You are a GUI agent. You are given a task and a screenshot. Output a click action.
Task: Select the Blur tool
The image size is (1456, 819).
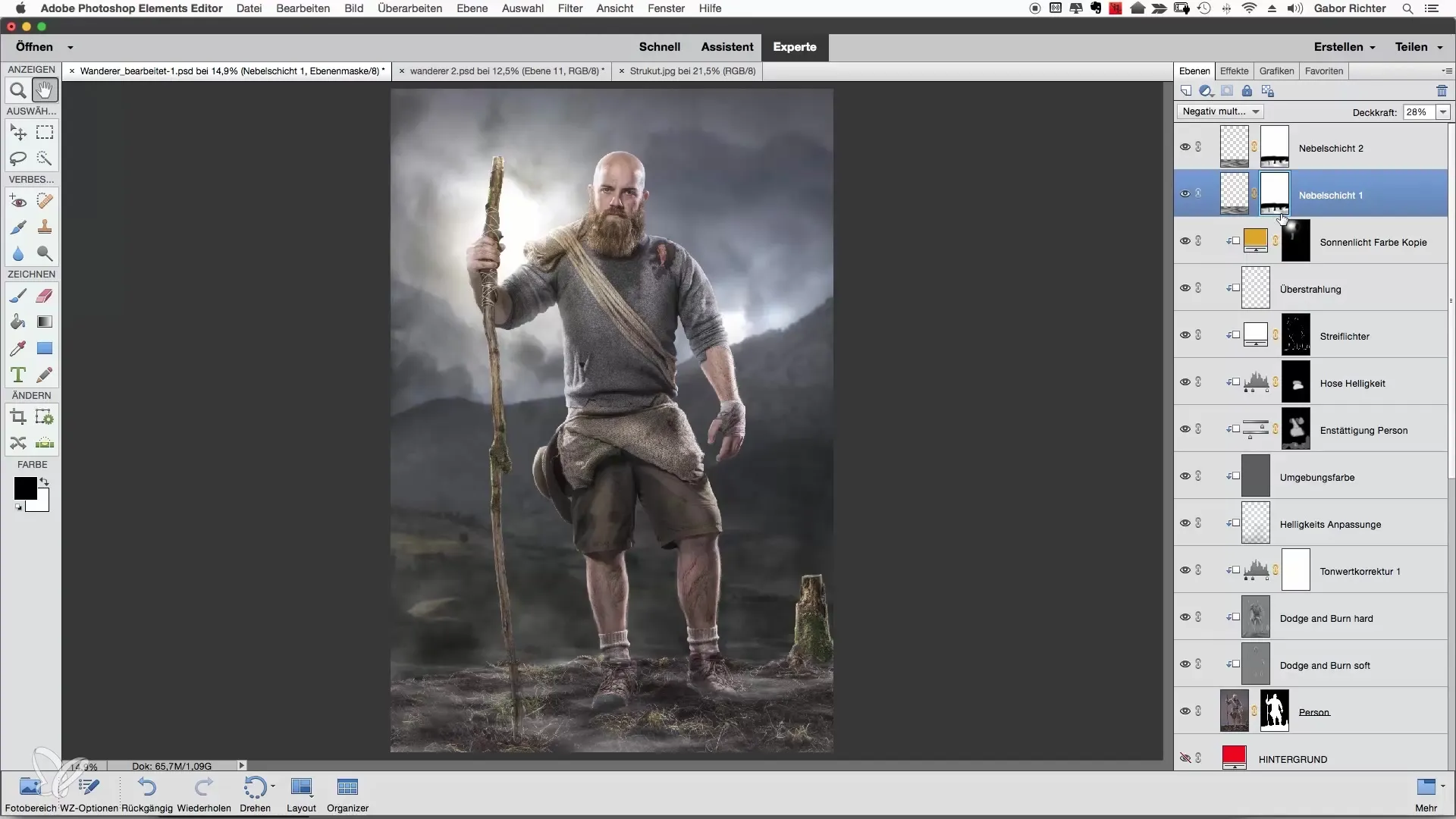click(18, 253)
